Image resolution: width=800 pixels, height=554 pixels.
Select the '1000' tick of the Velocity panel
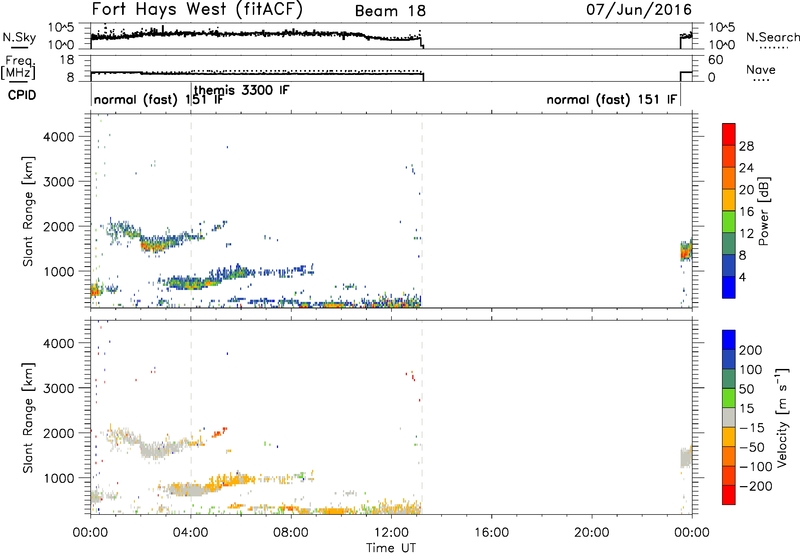coord(58,478)
